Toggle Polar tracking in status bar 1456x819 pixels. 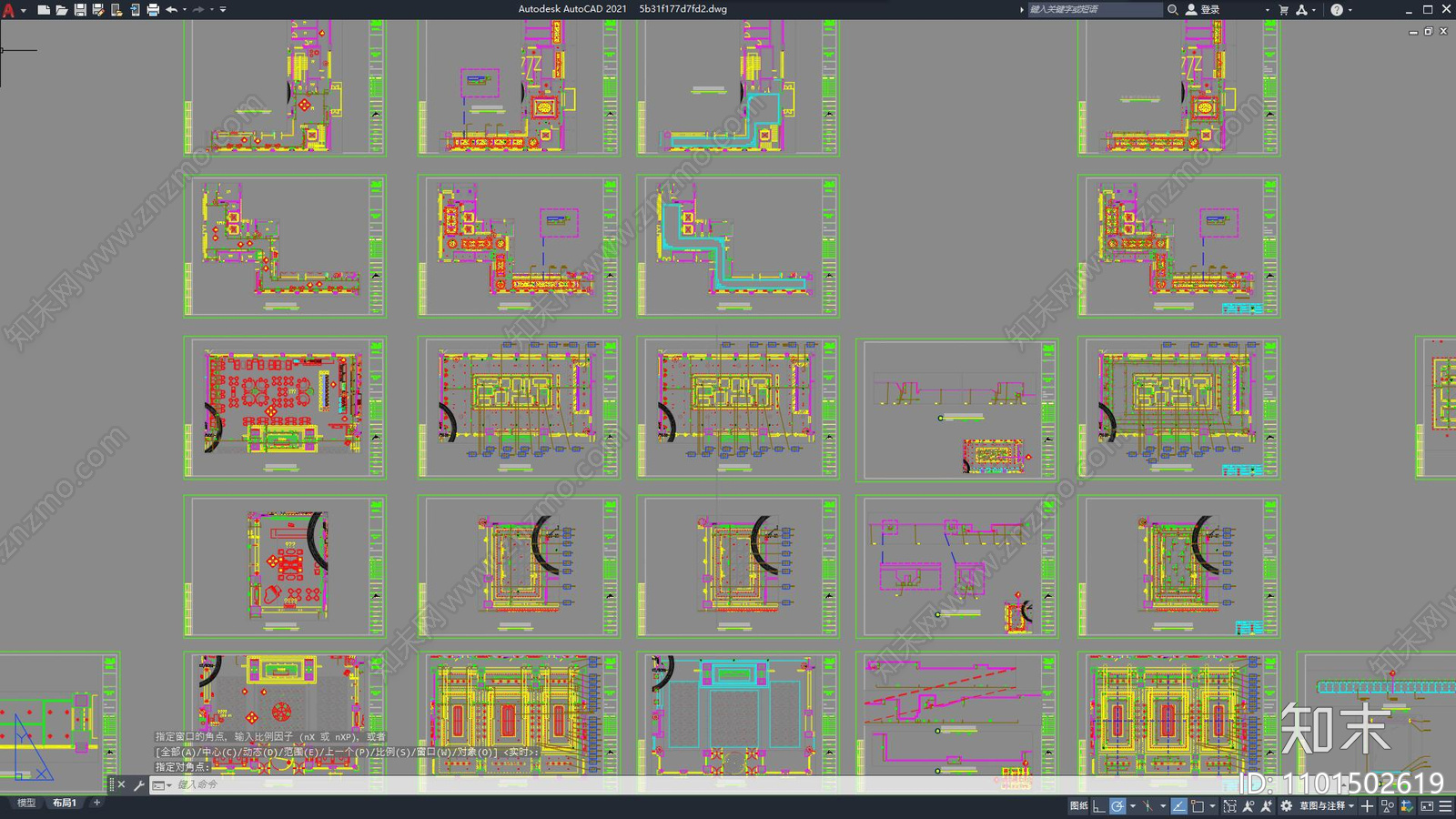[x=1117, y=806]
